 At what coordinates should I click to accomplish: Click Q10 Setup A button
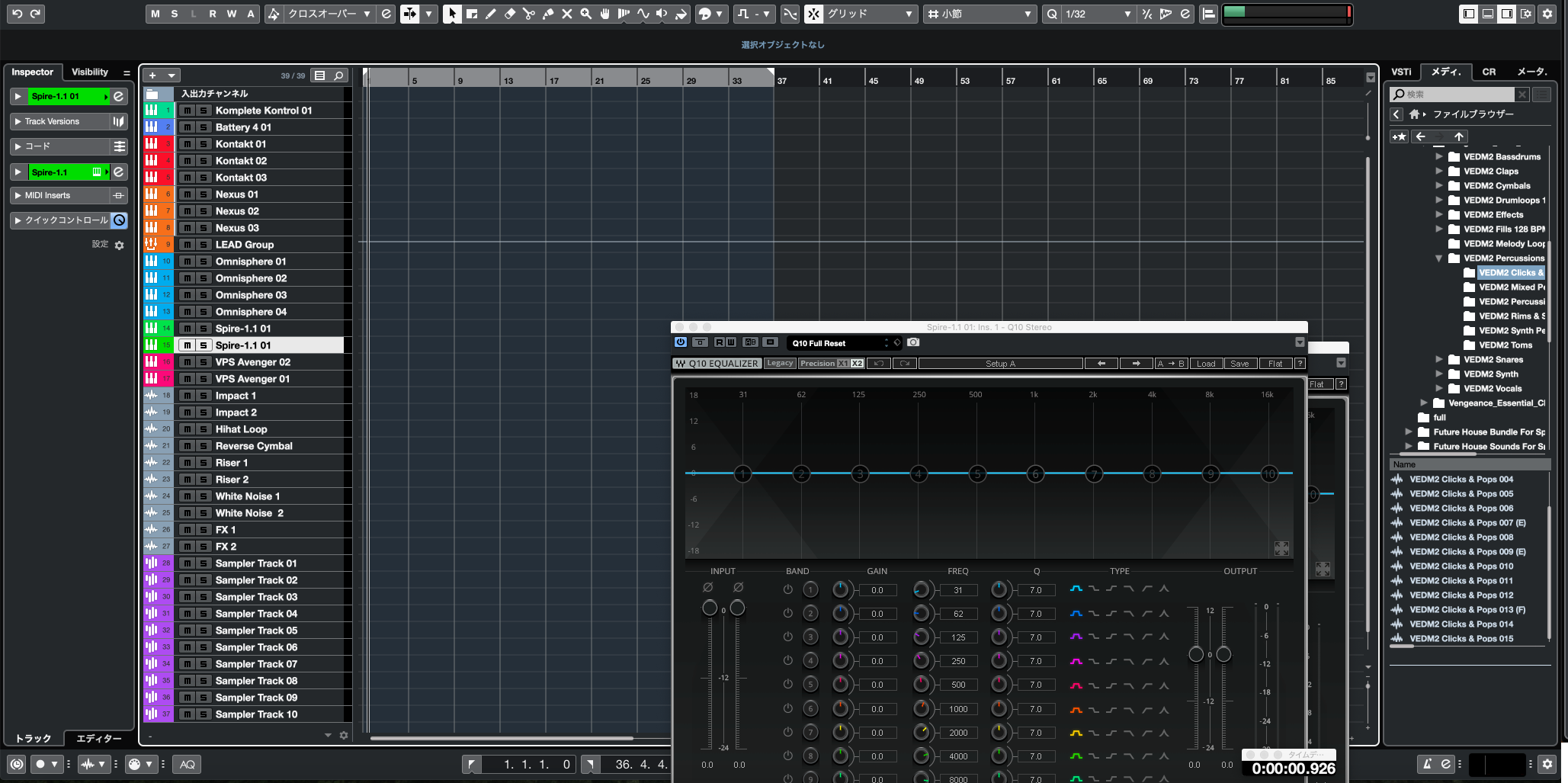(x=1000, y=364)
